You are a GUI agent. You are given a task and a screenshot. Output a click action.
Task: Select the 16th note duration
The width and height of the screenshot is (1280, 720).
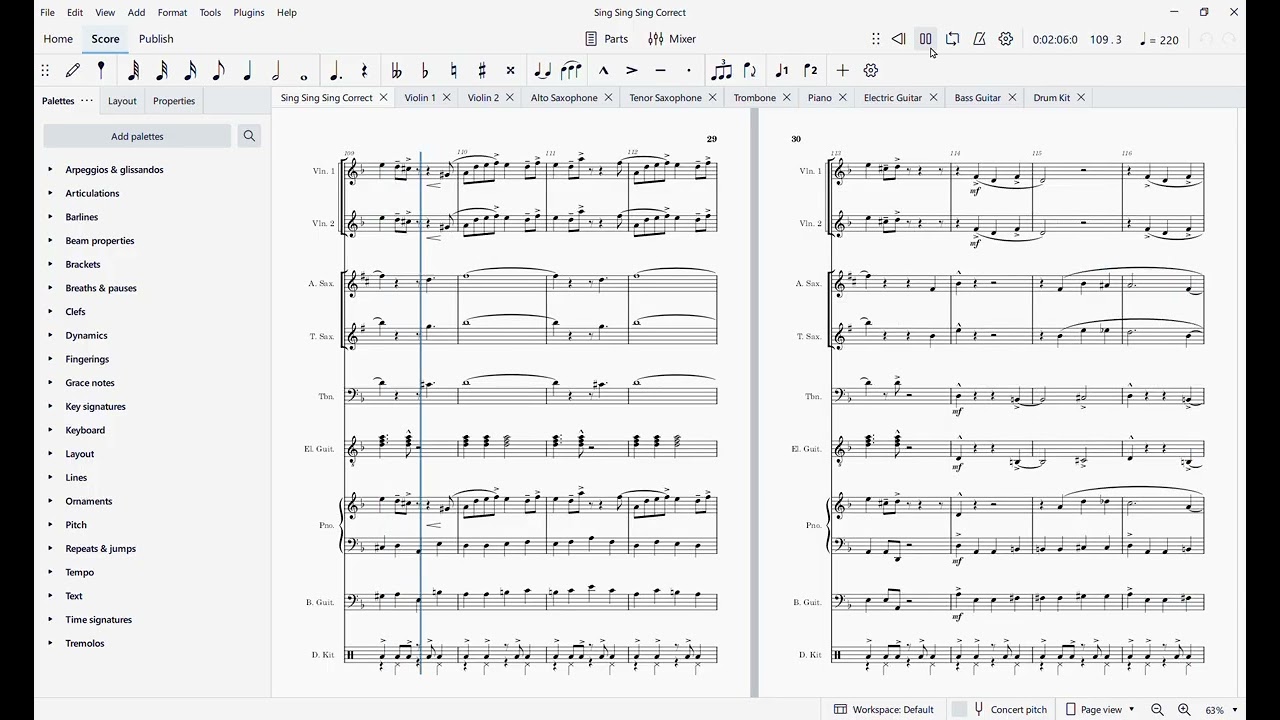[190, 71]
